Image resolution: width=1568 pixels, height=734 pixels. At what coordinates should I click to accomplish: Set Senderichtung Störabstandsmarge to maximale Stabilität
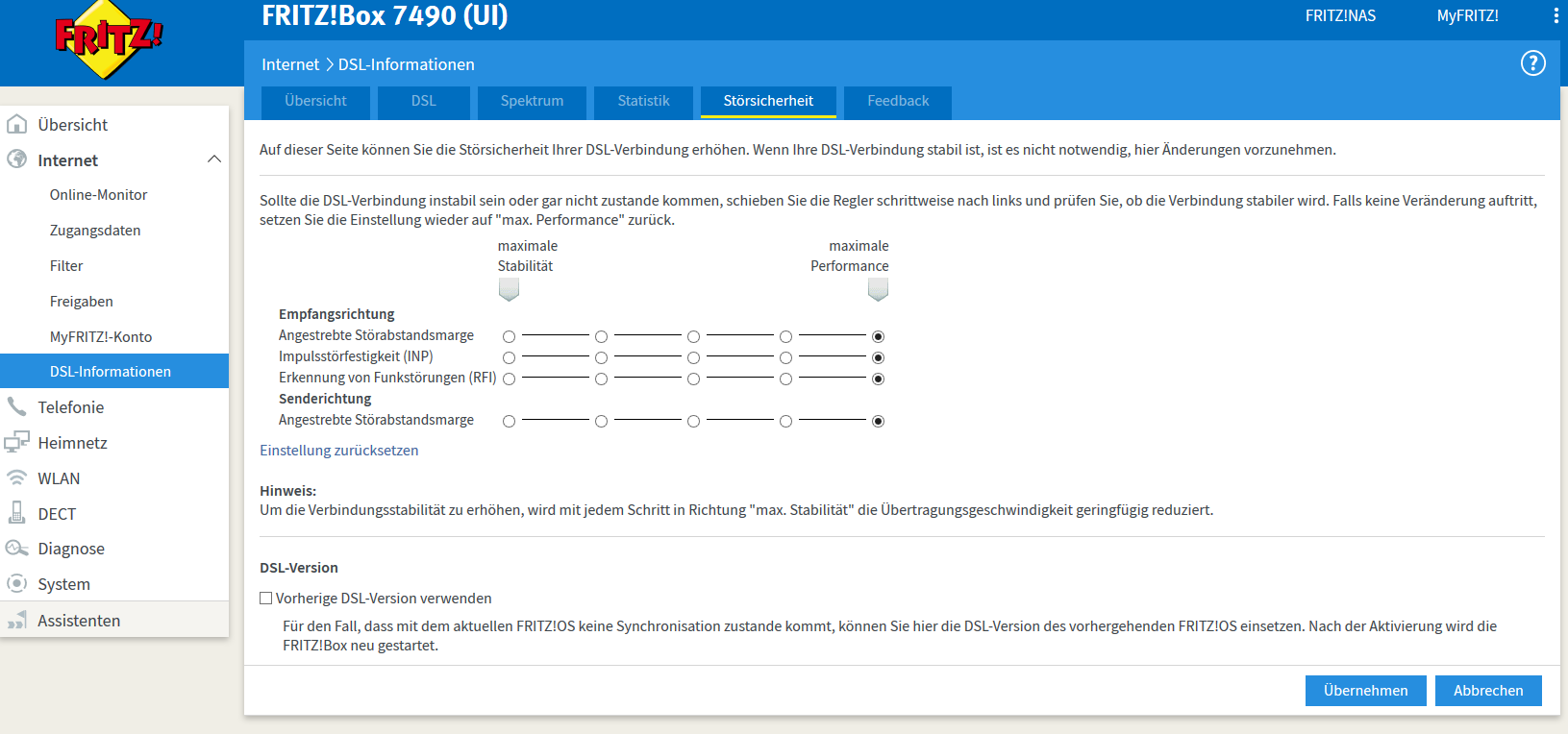coord(509,421)
